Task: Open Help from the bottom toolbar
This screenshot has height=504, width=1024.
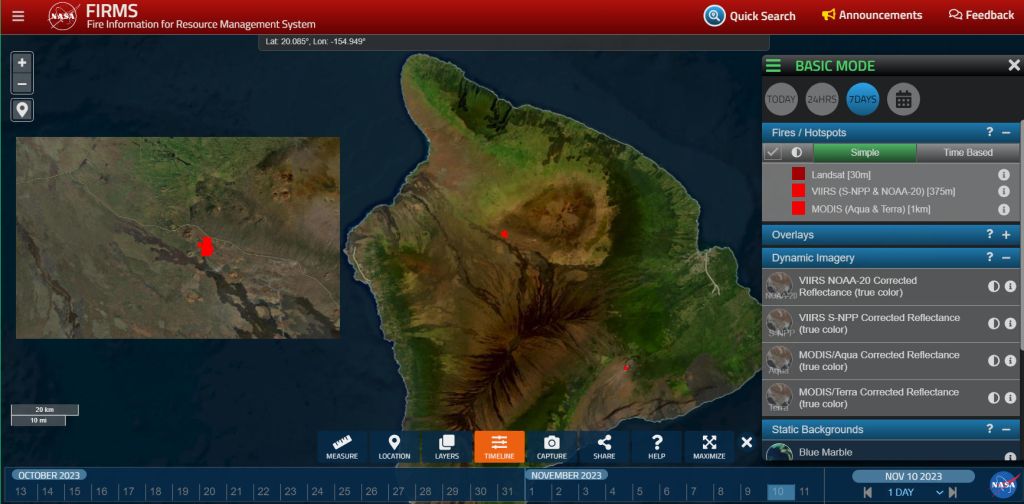Action: (657, 447)
